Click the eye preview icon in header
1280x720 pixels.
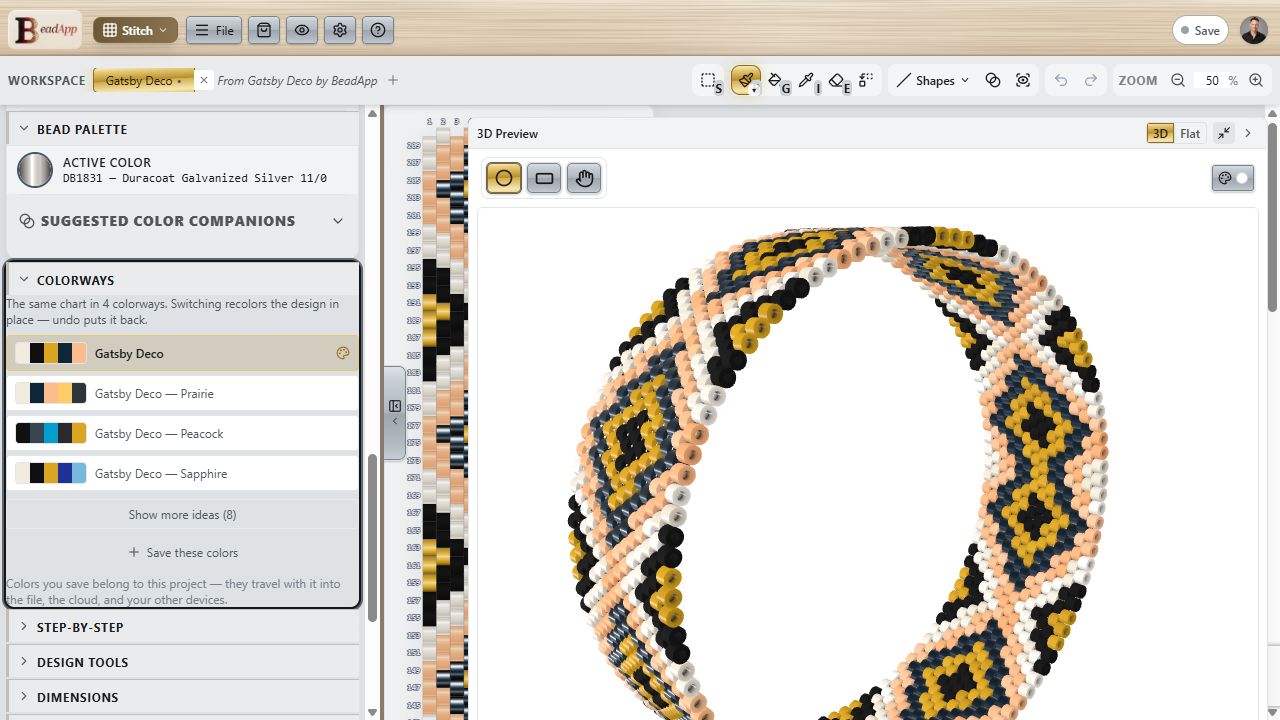pyautogui.click(x=301, y=30)
